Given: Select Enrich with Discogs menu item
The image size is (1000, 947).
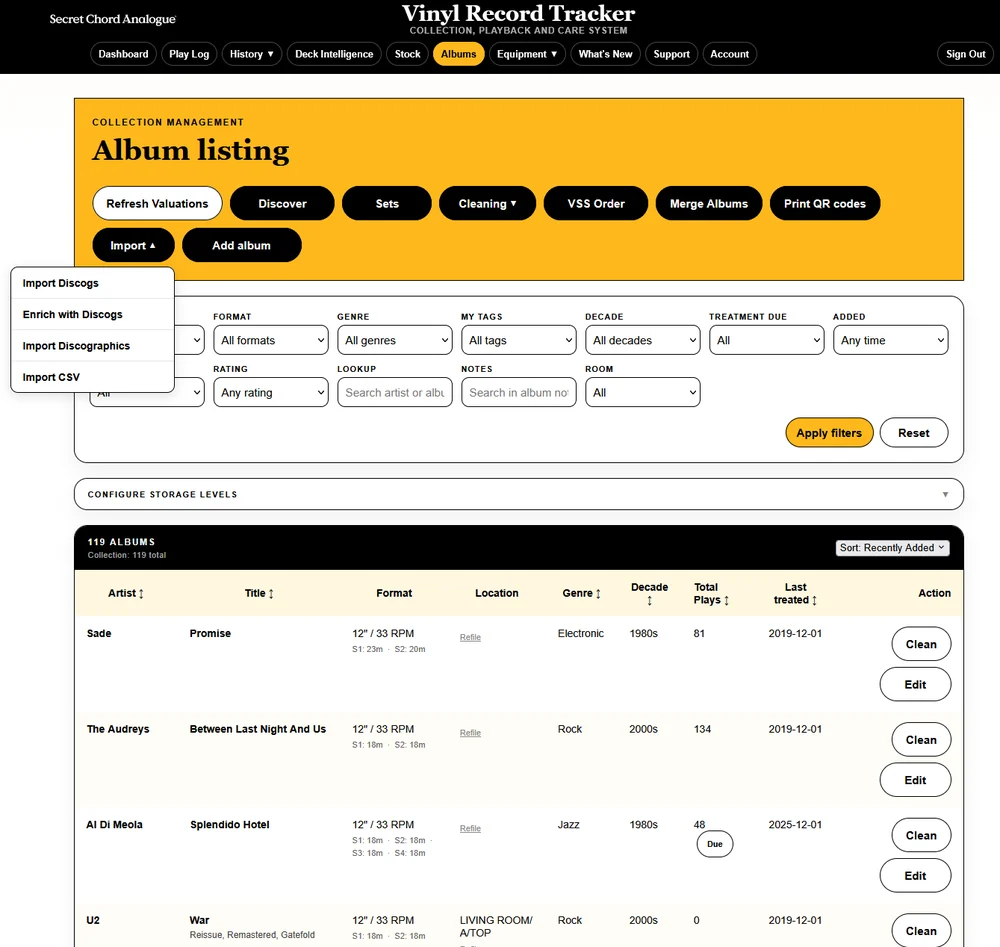Looking at the screenshot, I should (x=92, y=314).
